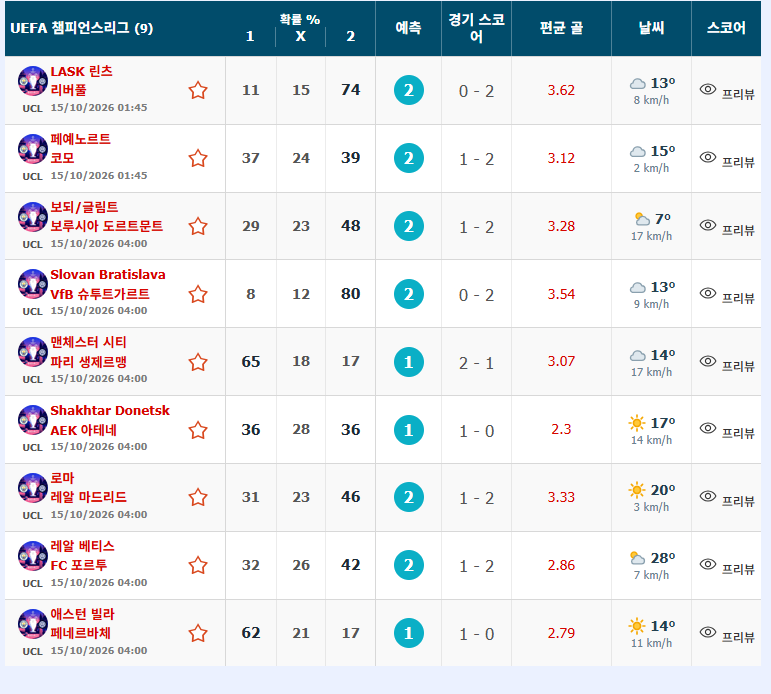The width and height of the screenshot is (771, 694).
Task: Open preview eye icon for Shakhtar Donetsk match
Action: coord(708,428)
